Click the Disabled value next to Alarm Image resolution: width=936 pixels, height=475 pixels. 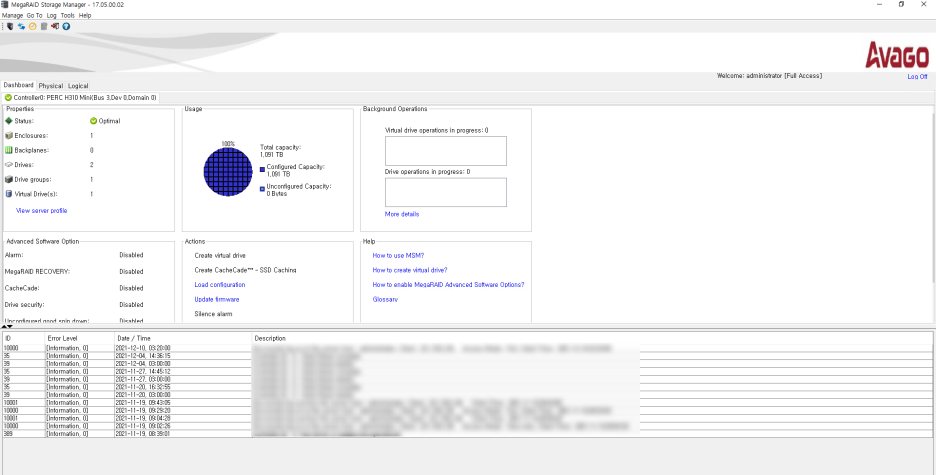131,255
